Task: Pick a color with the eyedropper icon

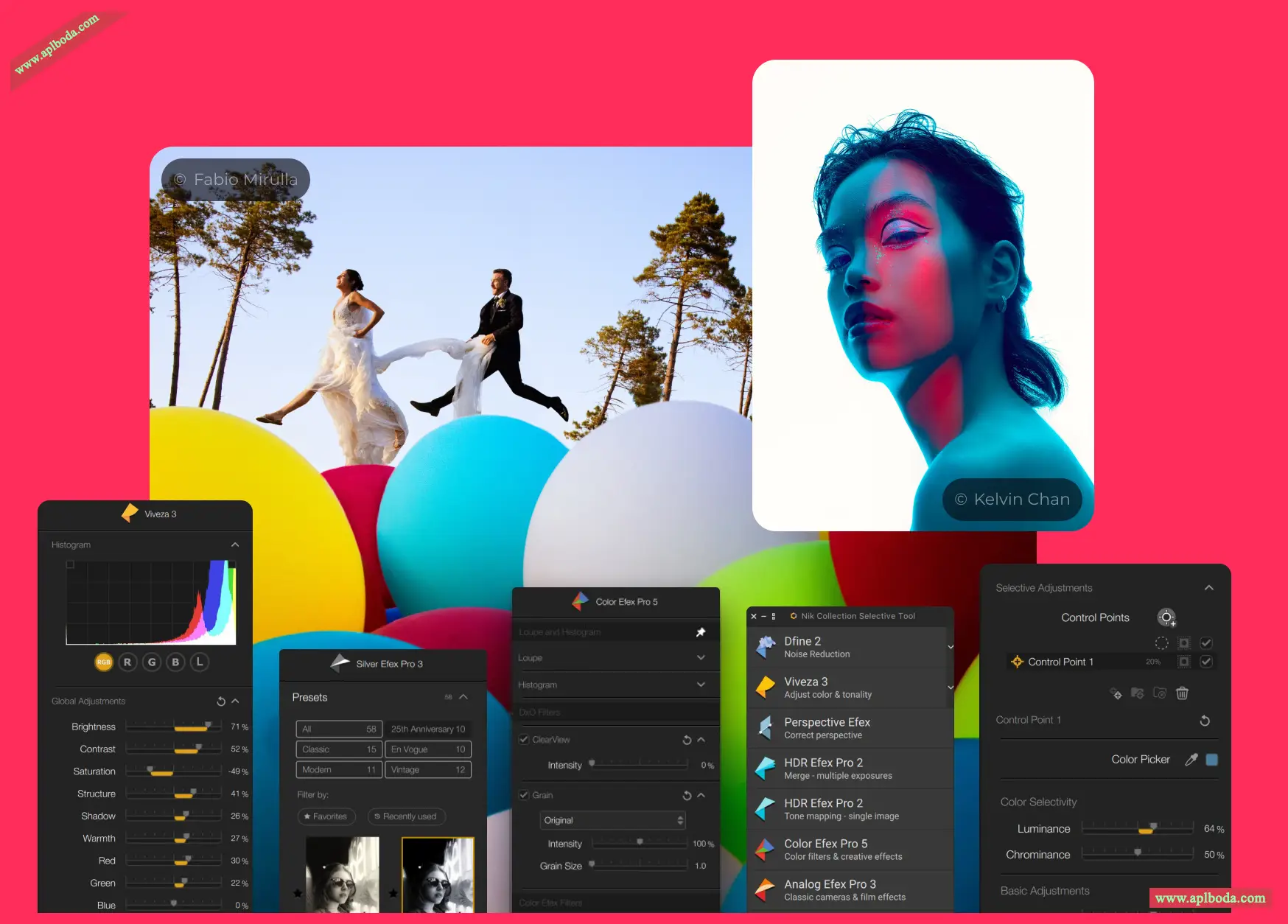Action: (1191, 760)
